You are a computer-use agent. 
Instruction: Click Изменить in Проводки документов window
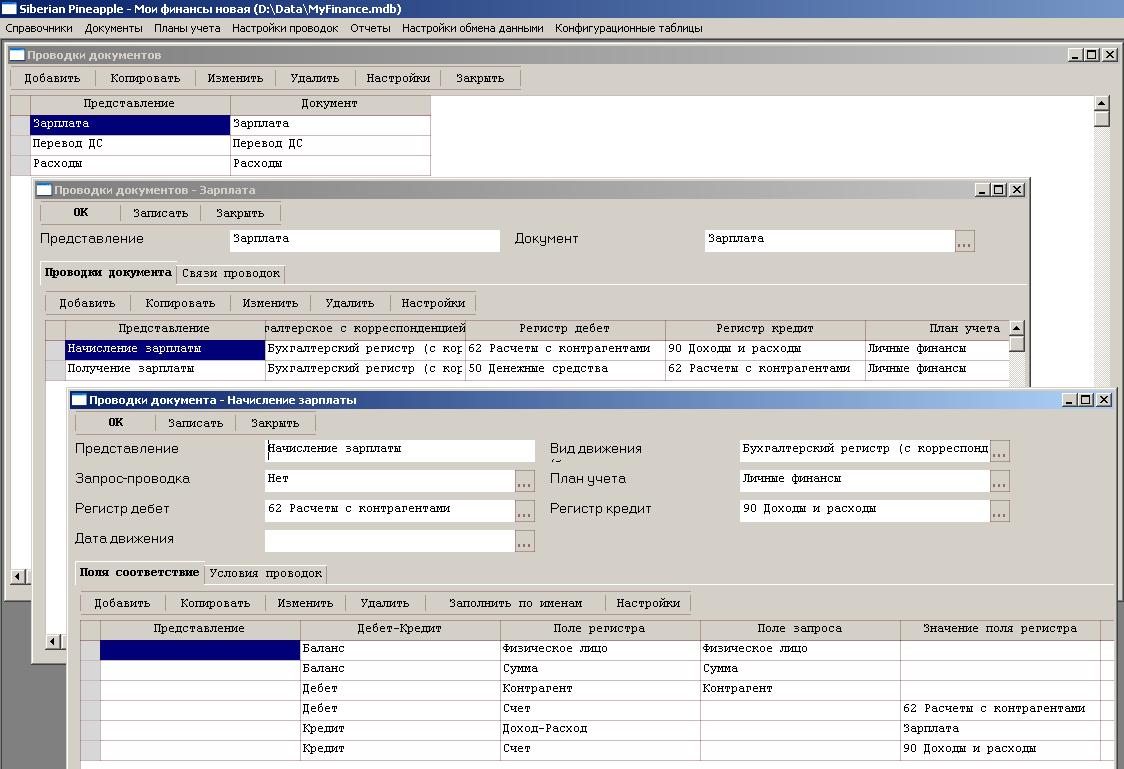(235, 78)
